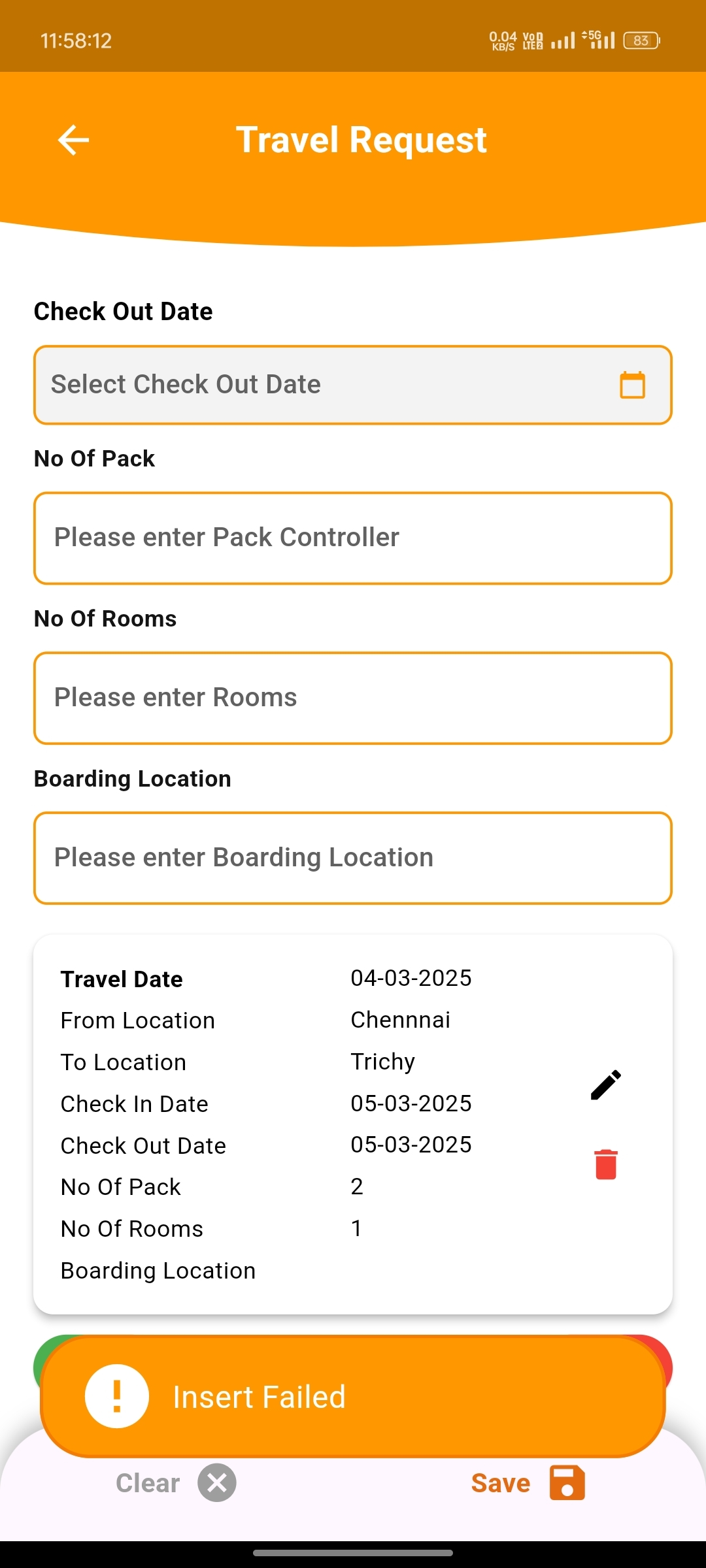The height and width of the screenshot is (1568, 706).
Task: Open the Select Check Out Date picker field
Action: (x=327, y=385)
